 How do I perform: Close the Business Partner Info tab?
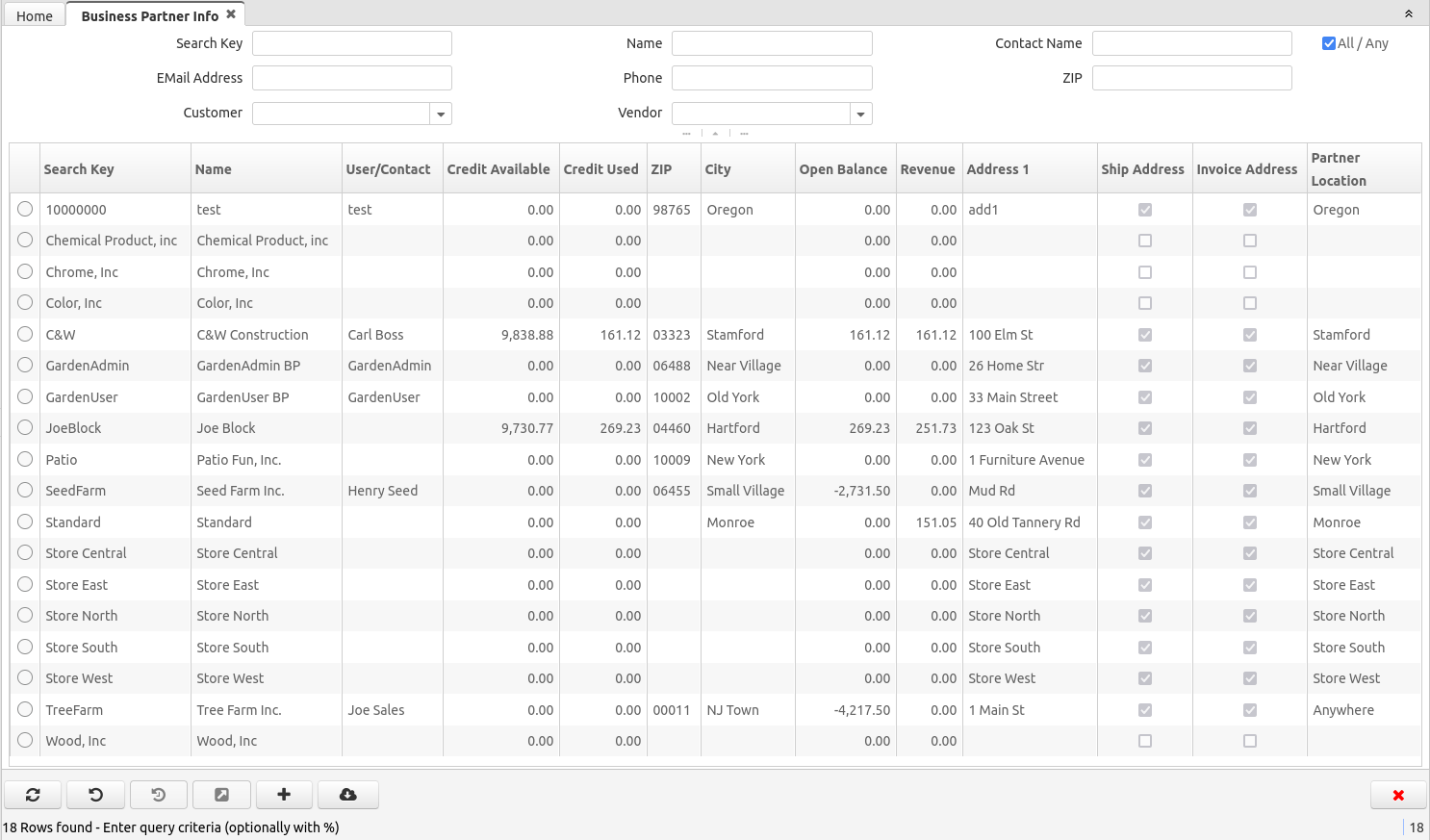(231, 14)
